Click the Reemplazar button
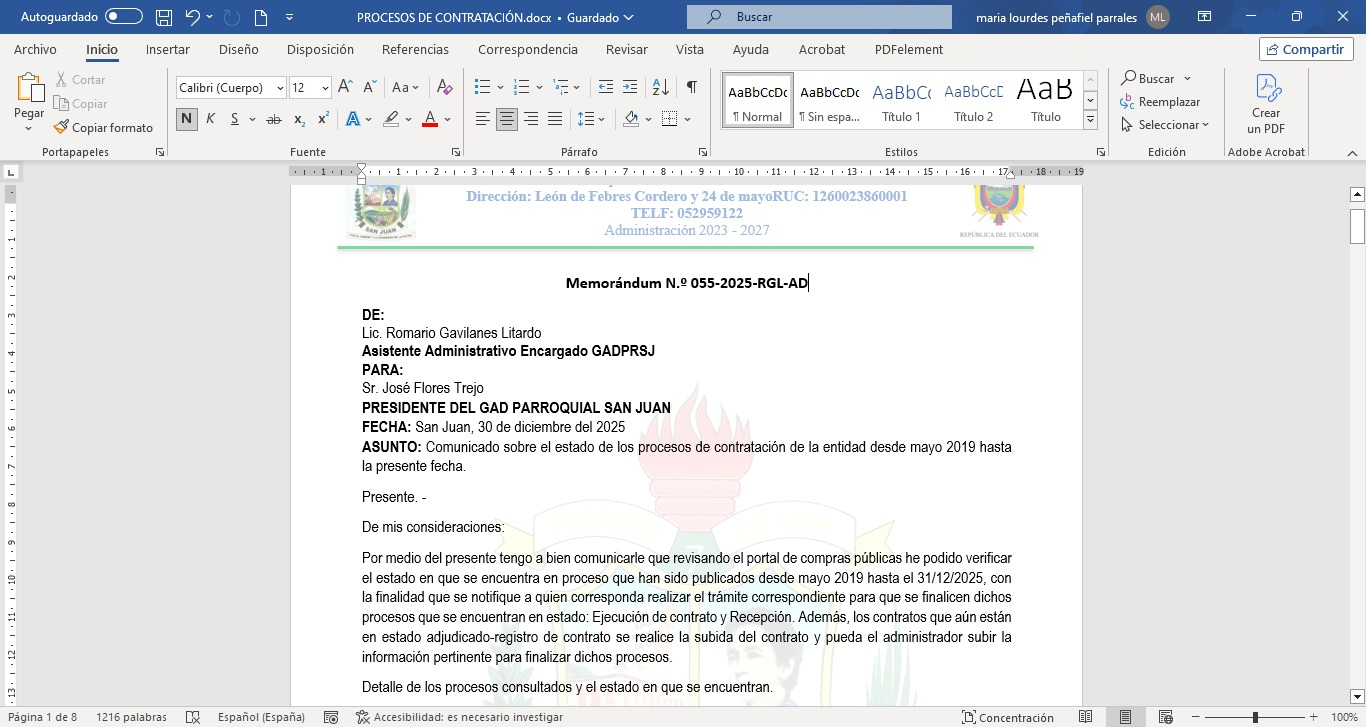Image resolution: width=1366 pixels, height=727 pixels. 1160,102
